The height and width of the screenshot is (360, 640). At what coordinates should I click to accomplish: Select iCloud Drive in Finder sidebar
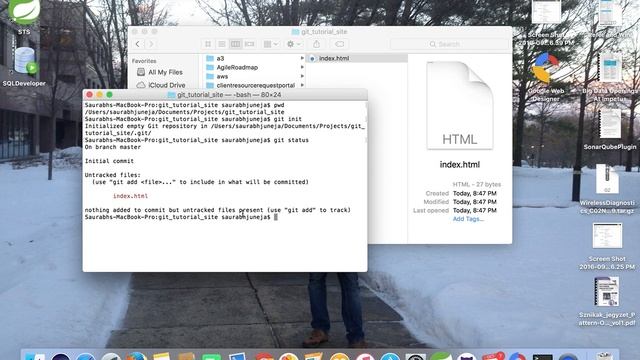click(161, 85)
